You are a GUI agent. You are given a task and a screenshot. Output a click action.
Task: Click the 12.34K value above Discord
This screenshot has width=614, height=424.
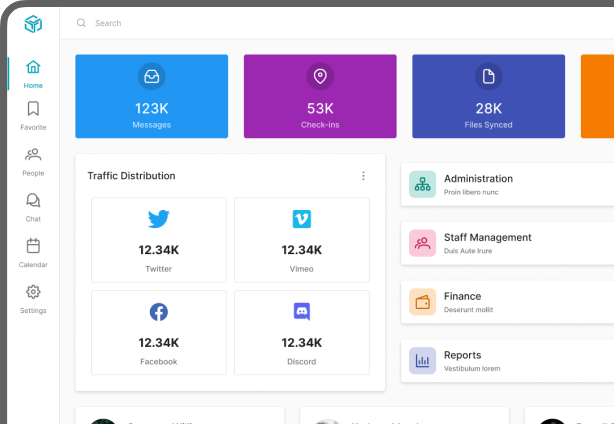[302, 343]
